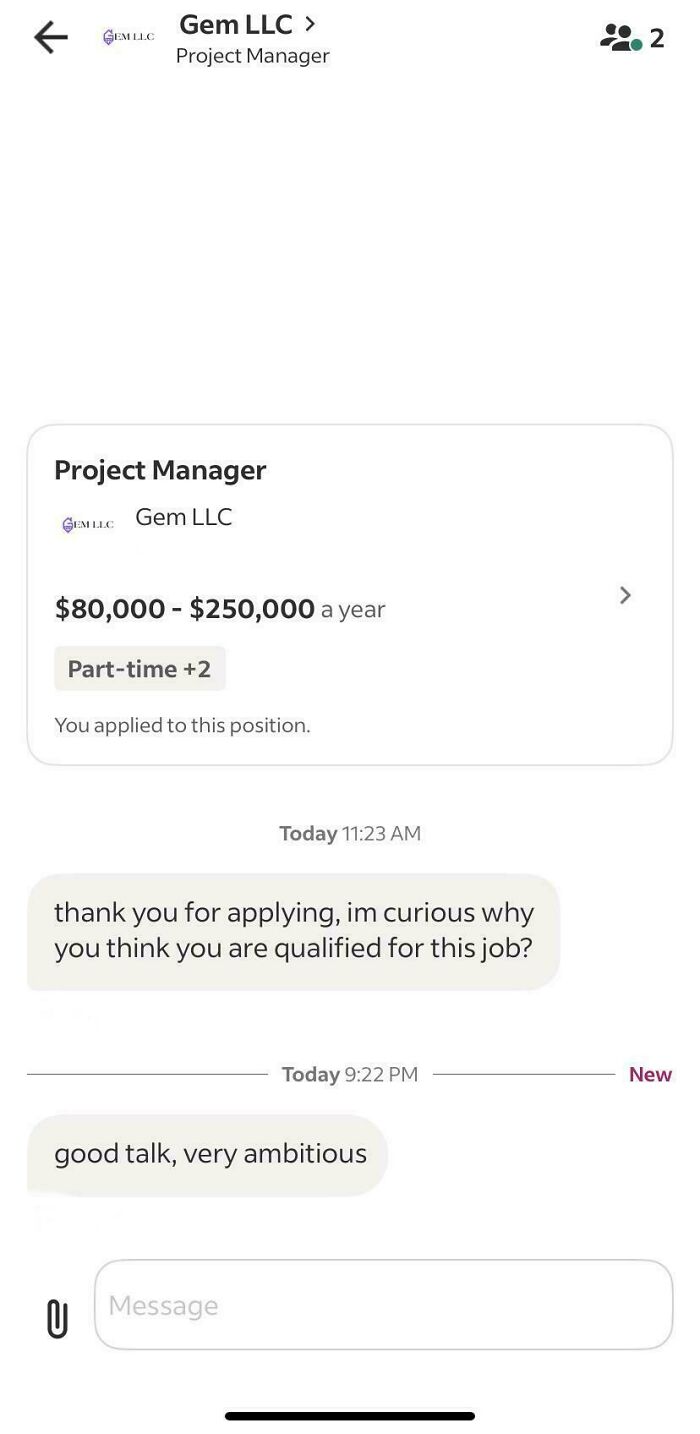Click the company avatar beside Gem LLC name

click(x=86, y=523)
